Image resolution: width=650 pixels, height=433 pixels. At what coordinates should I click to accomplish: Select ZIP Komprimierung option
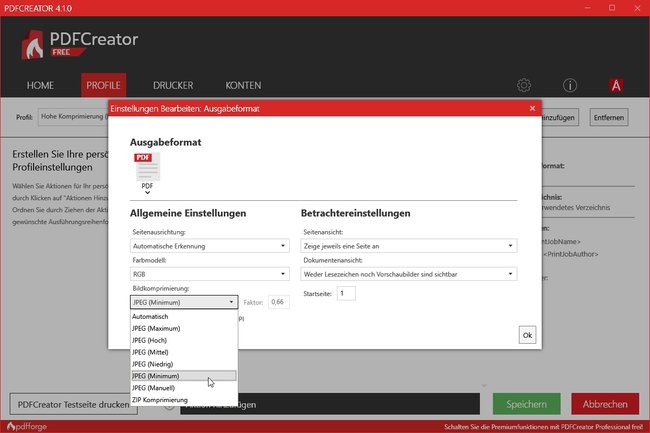(184, 400)
